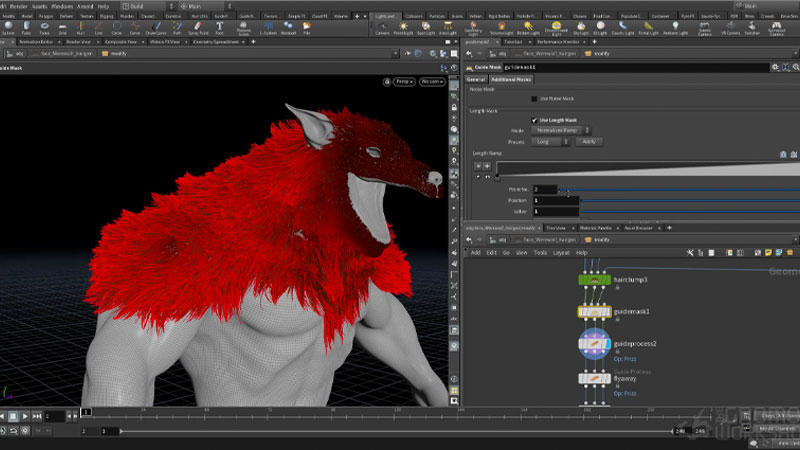Viewport: 800px width, 450px height.
Task: Add a Switcher from shelf
Action: 752,28
